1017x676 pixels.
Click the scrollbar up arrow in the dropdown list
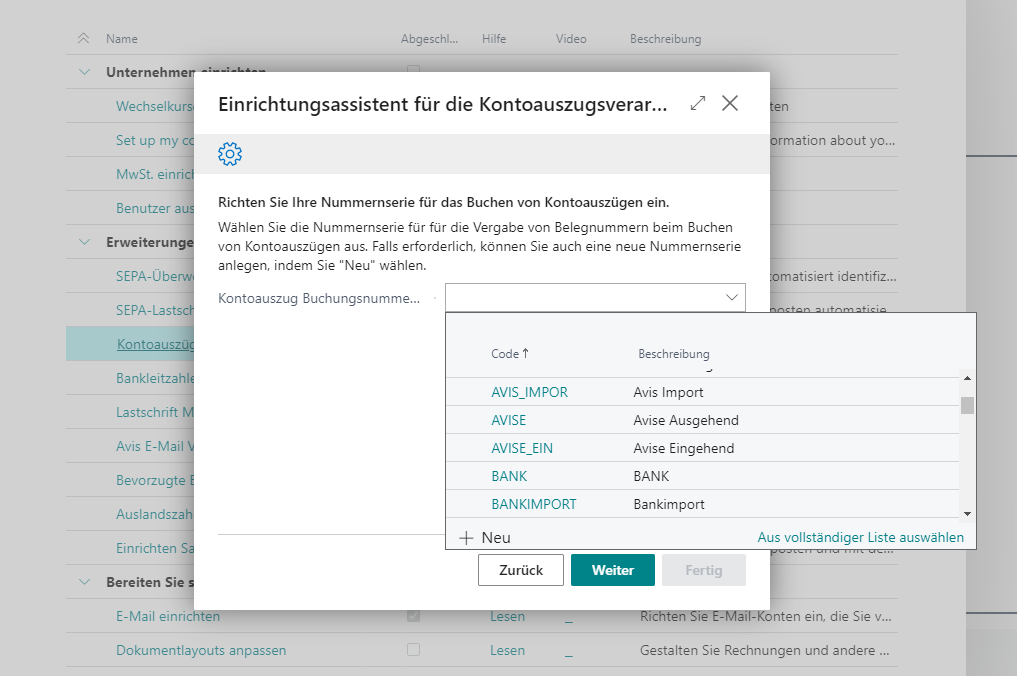click(966, 378)
